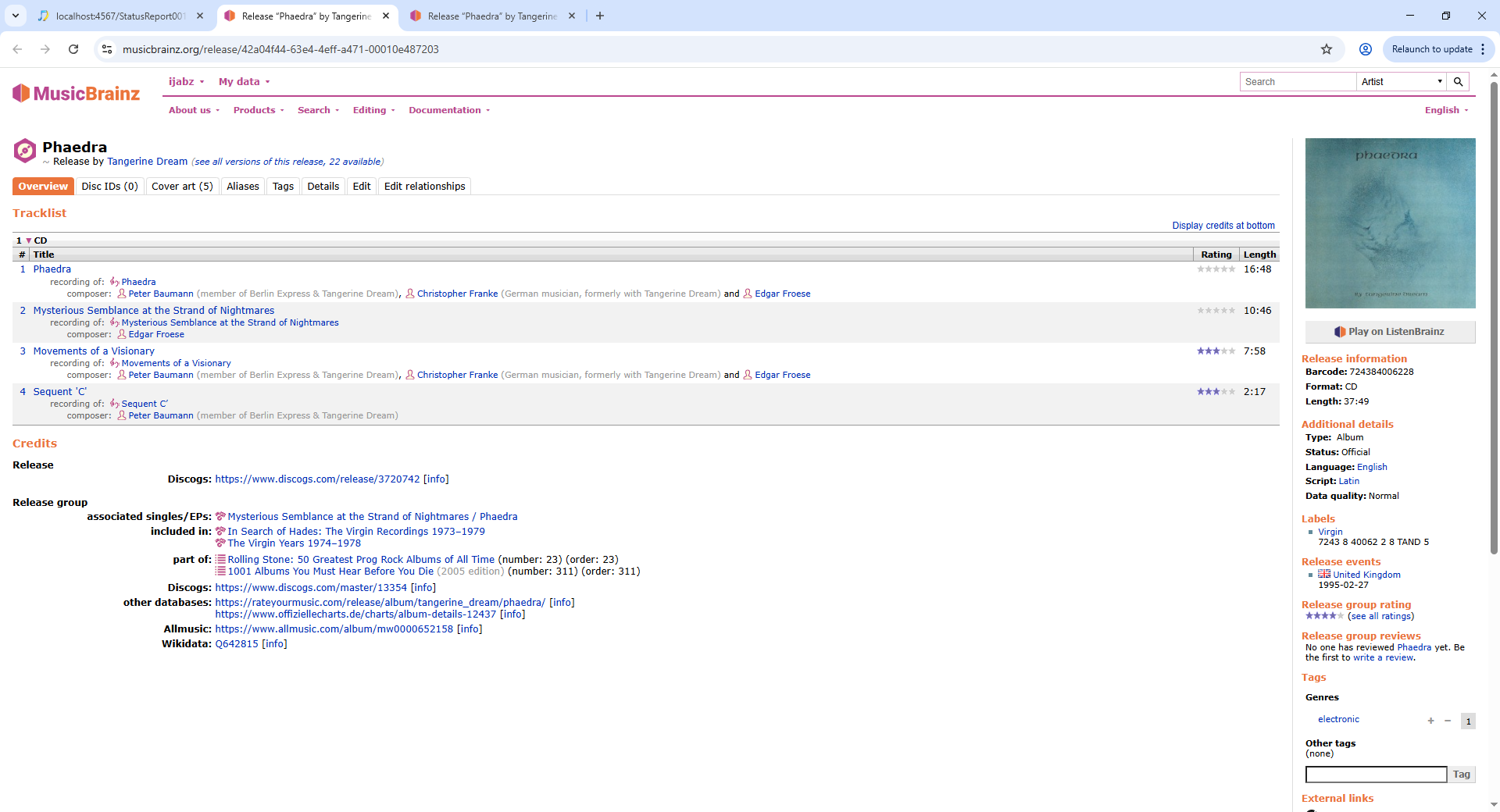Click the browser address bar URL
The width and height of the screenshot is (1500, 812).
point(280,49)
